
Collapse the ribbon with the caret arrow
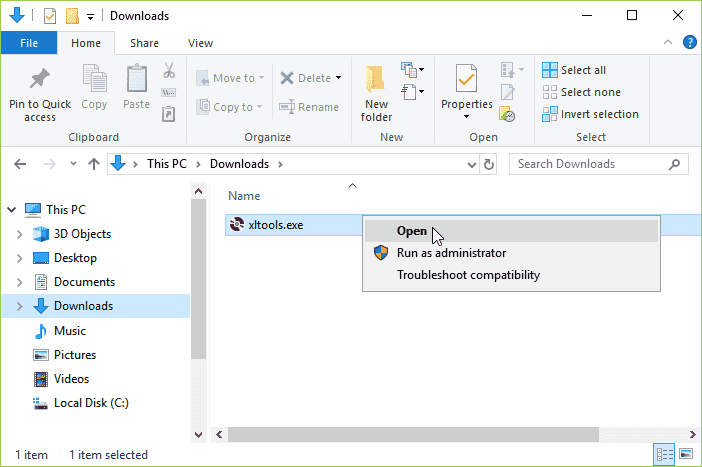tap(668, 43)
